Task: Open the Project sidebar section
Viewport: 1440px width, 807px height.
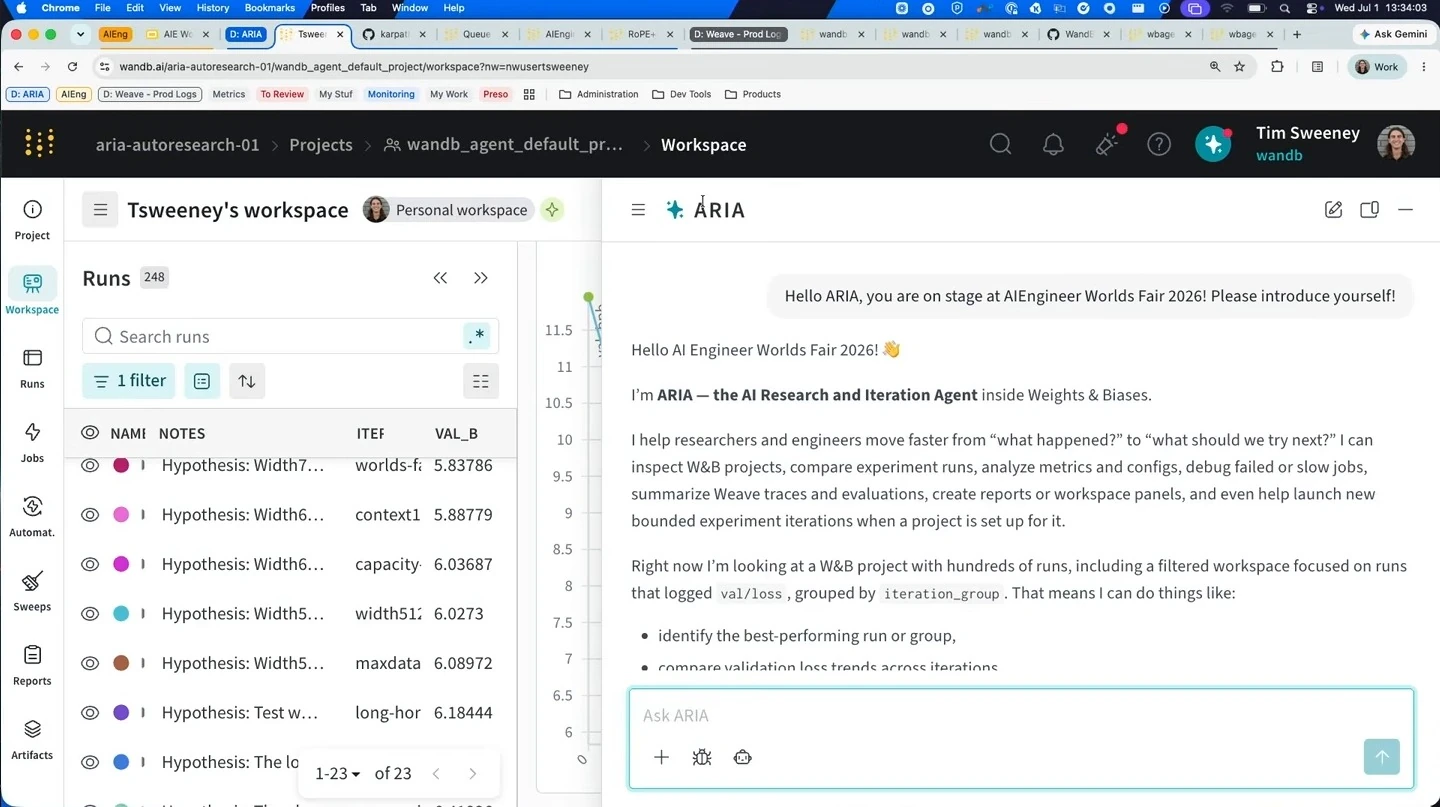Action: (32, 220)
